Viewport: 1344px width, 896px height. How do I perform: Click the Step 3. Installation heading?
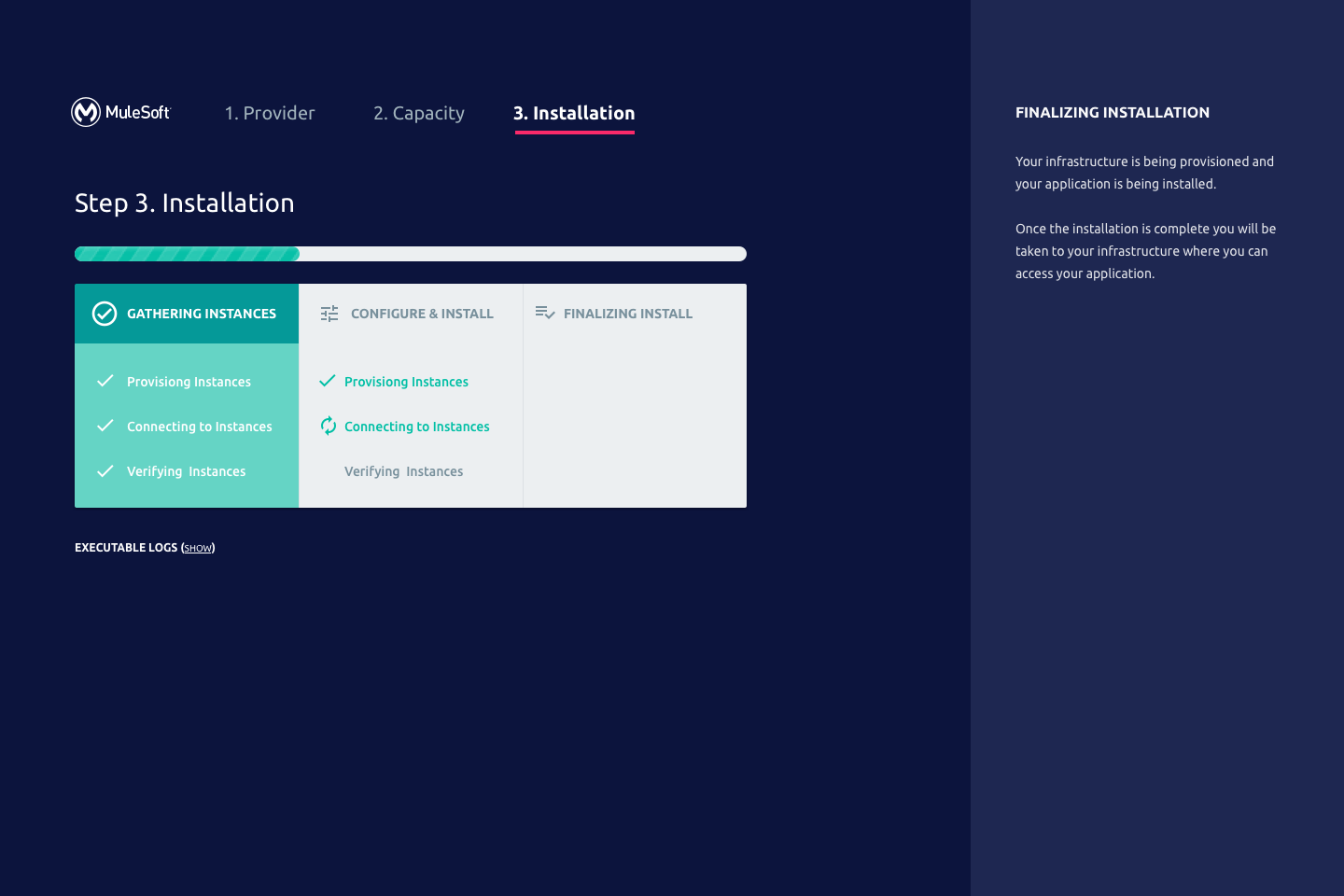[x=185, y=203]
